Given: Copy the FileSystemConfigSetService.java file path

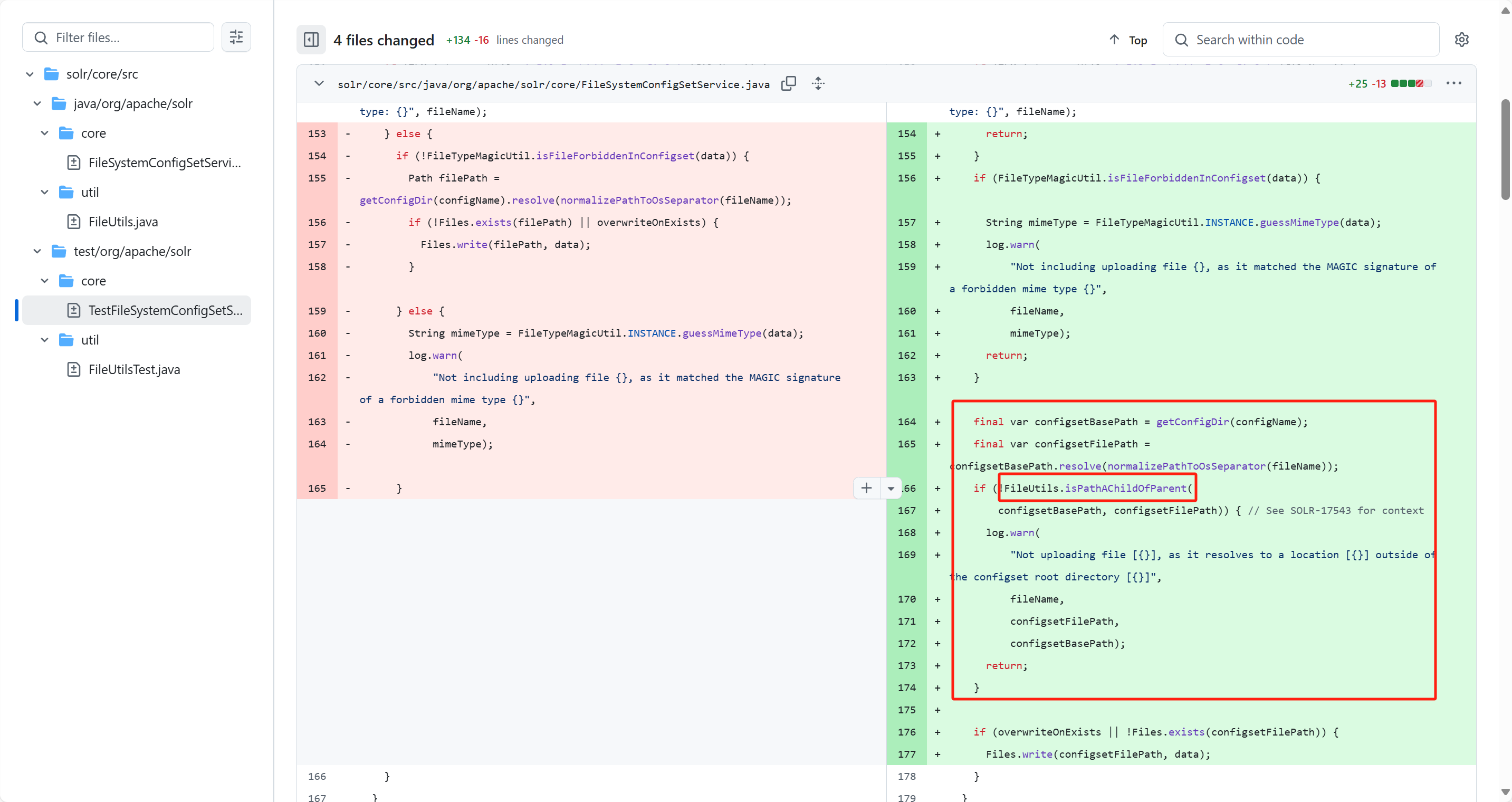Looking at the screenshot, I should 788,83.
